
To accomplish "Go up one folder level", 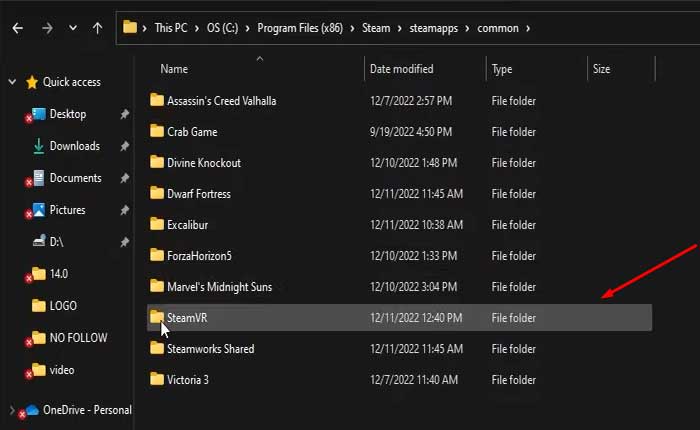I will pos(97,28).
